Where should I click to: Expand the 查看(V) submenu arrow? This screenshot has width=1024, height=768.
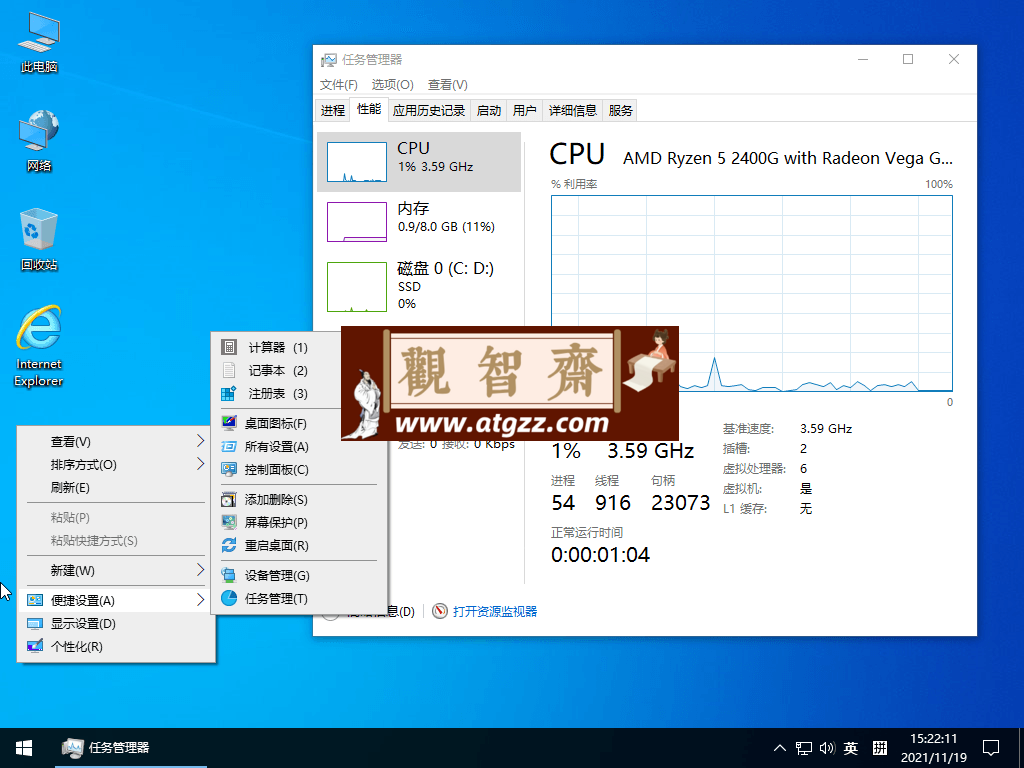(x=200, y=441)
